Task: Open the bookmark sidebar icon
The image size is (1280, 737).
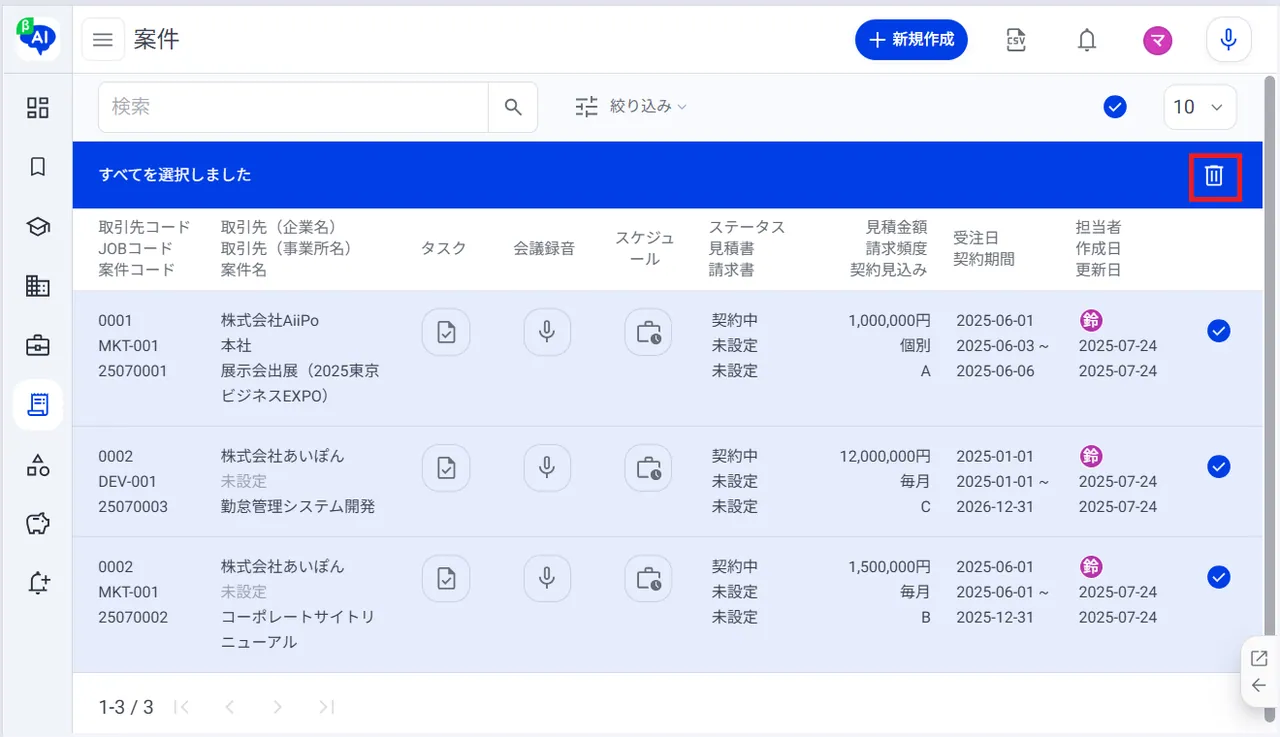Action: point(38,167)
